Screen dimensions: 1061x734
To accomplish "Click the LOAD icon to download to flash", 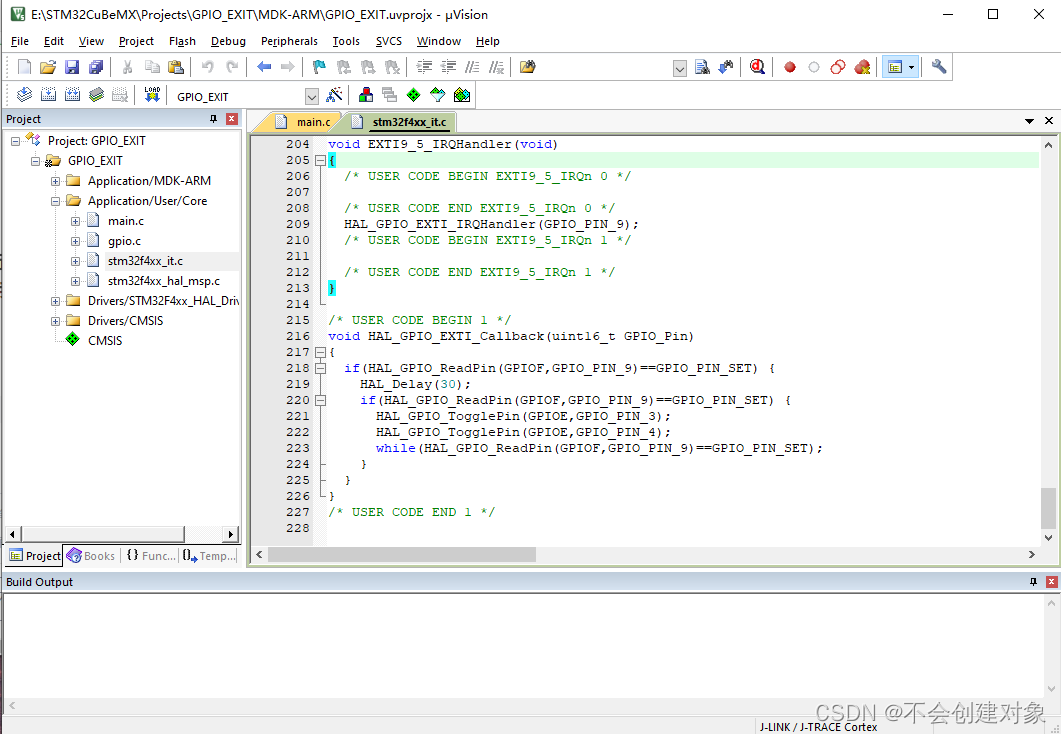I will coord(152,94).
